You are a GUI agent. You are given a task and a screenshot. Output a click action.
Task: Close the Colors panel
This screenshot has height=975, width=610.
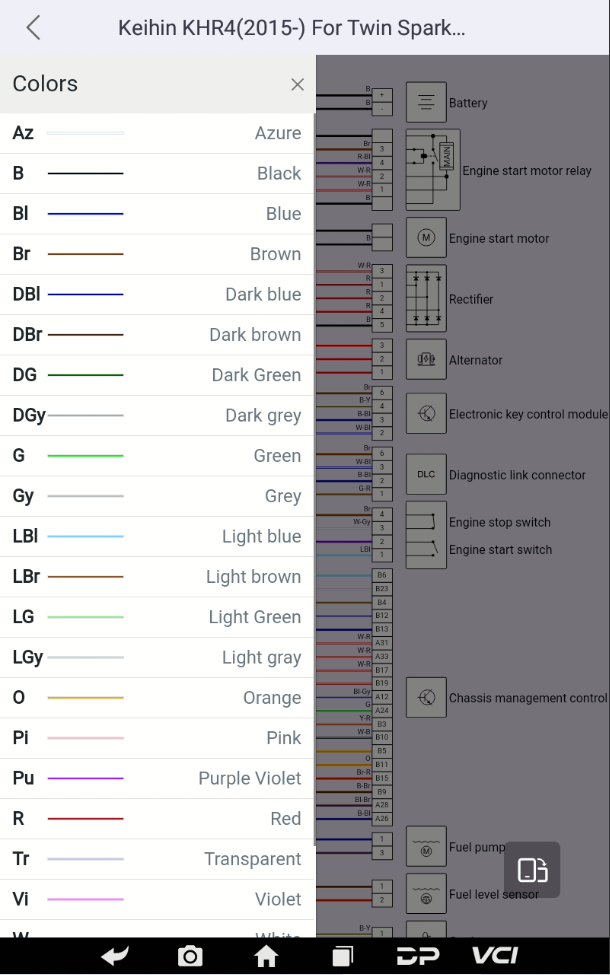(297, 85)
